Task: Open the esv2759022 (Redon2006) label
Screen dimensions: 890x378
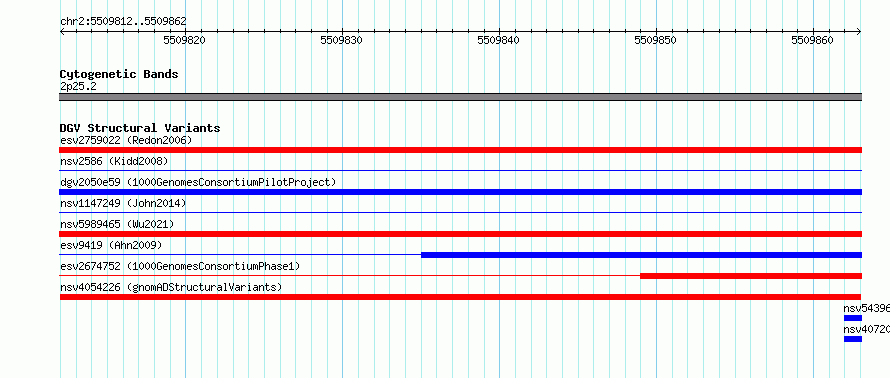Action: tap(126, 140)
